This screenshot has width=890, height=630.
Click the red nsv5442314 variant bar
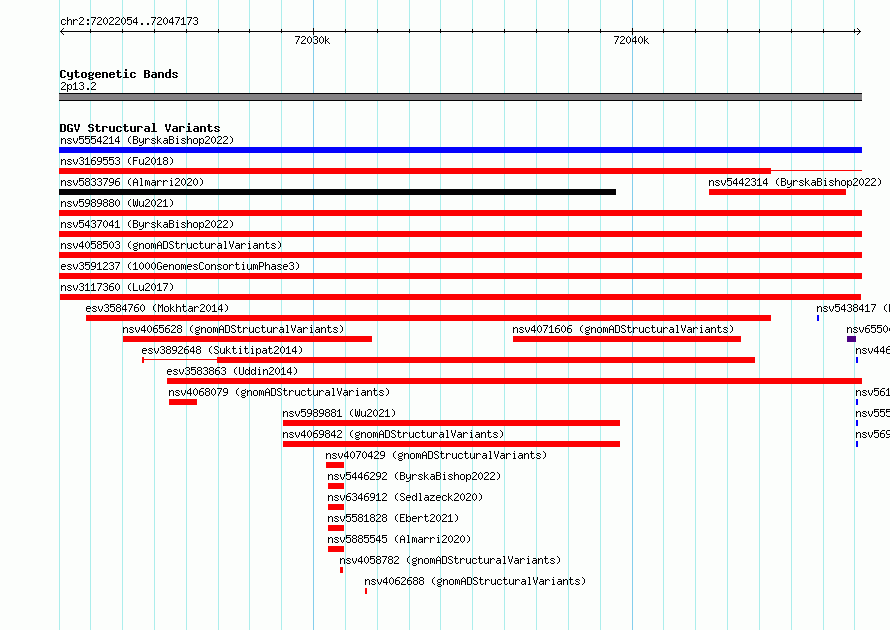click(777, 192)
